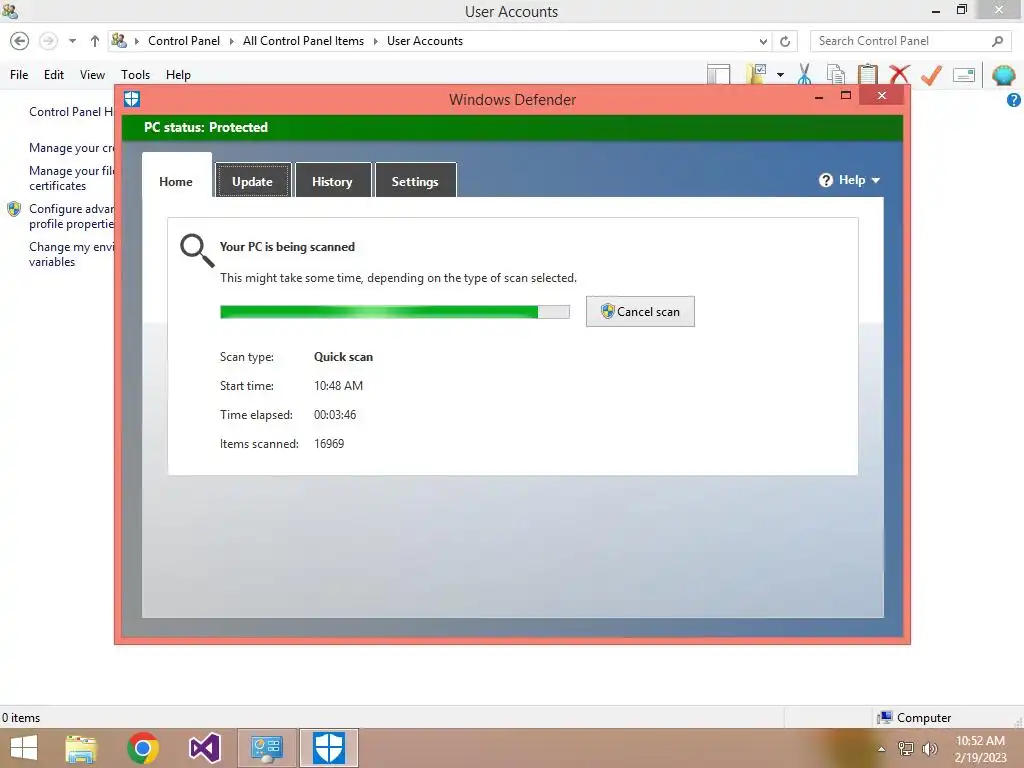Click Manage your file encryption certificates link
The width and height of the screenshot is (1024, 768).
71,178
